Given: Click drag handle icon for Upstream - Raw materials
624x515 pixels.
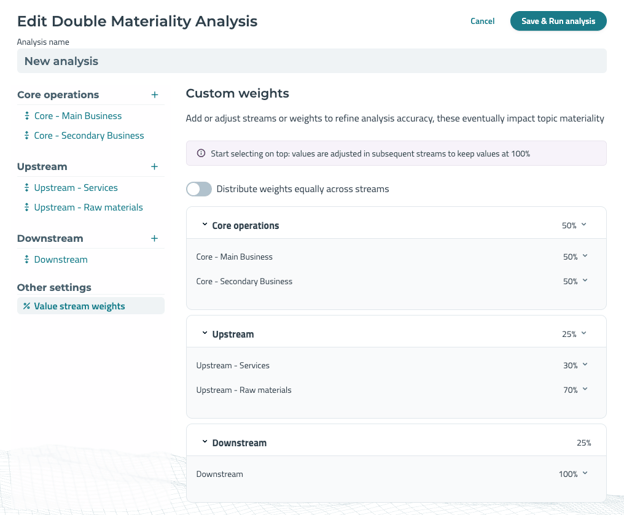Looking at the screenshot, I should tap(27, 208).
